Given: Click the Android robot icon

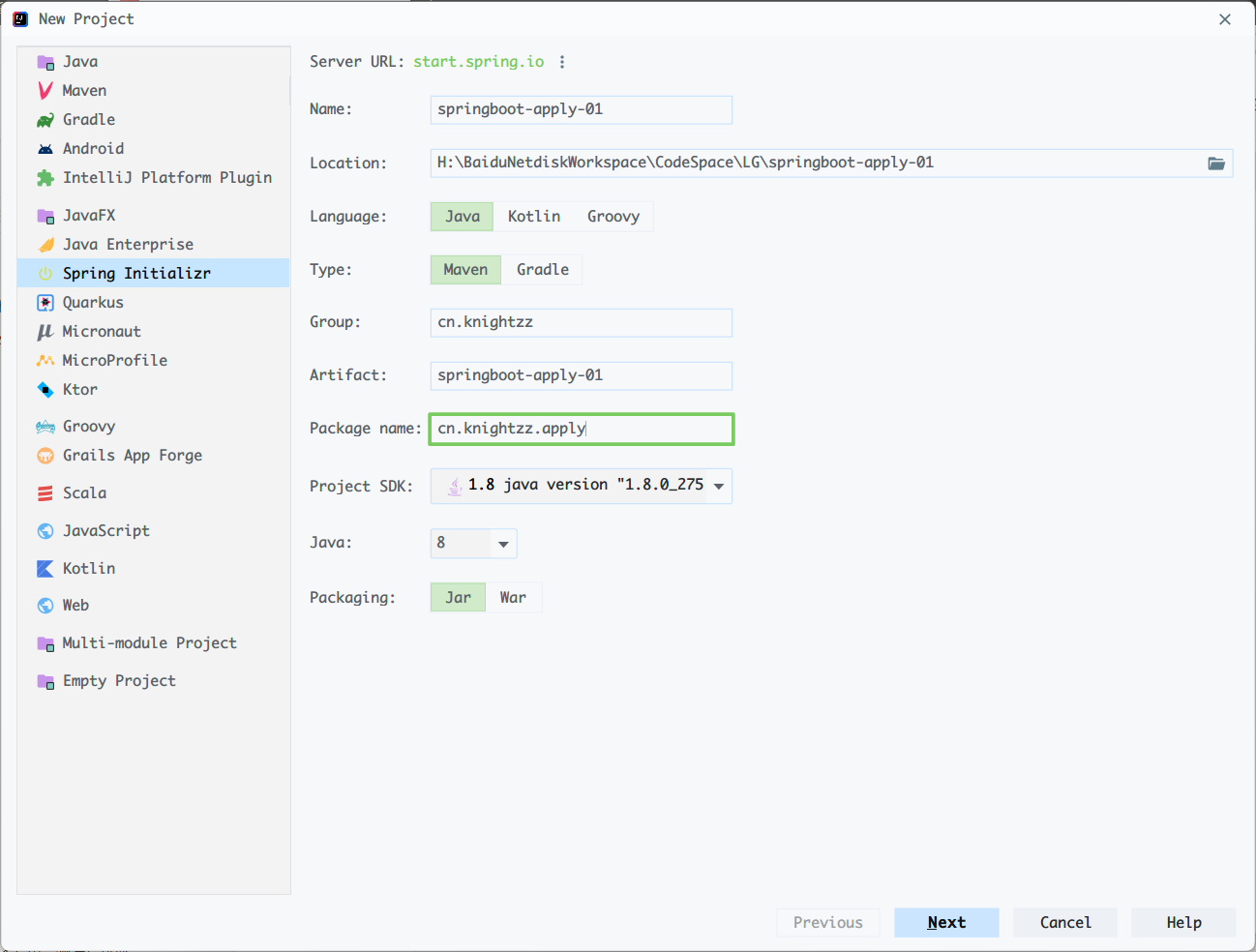Looking at the screenshot, I should pos(45,149).
